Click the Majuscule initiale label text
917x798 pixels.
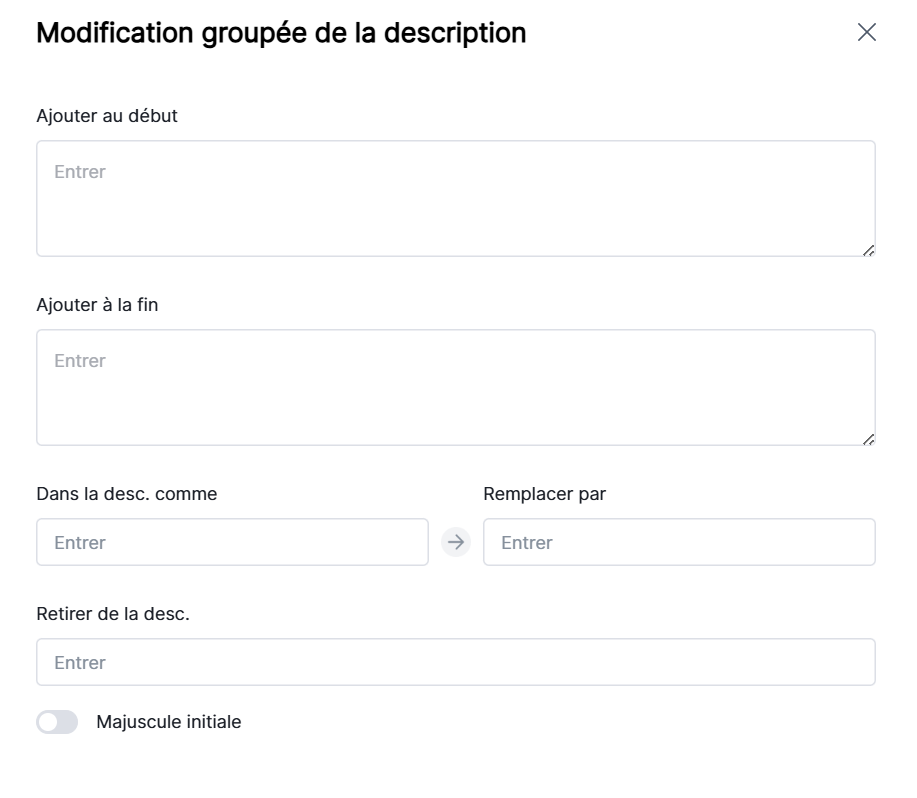169,722
